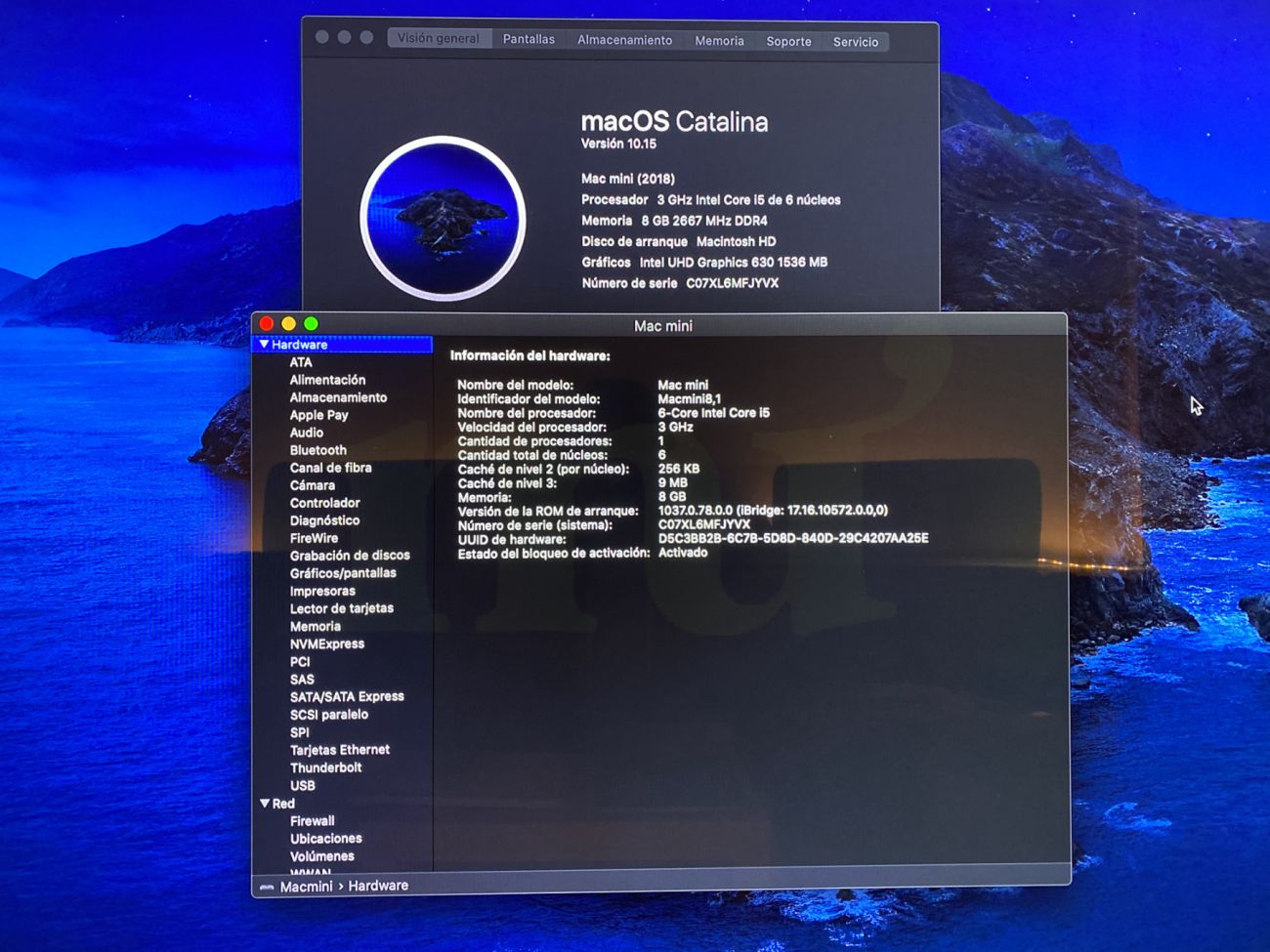Click the Macmini computer icon in path bar
Viewport: 1270px width, 952px height.
pos(267,887)
